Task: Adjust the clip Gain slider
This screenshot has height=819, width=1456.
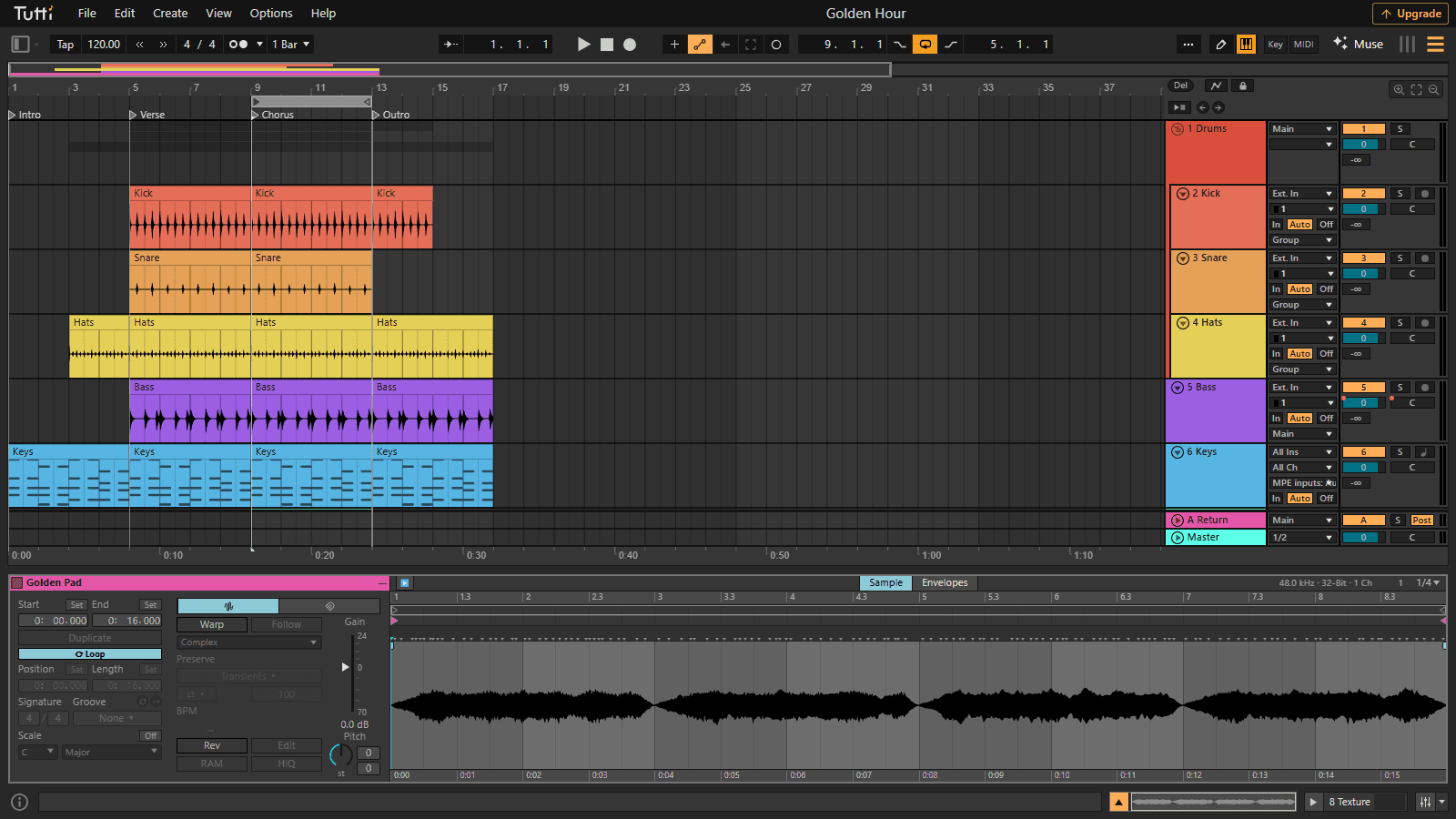Action: pyautogui.click(x=347, y=668)
